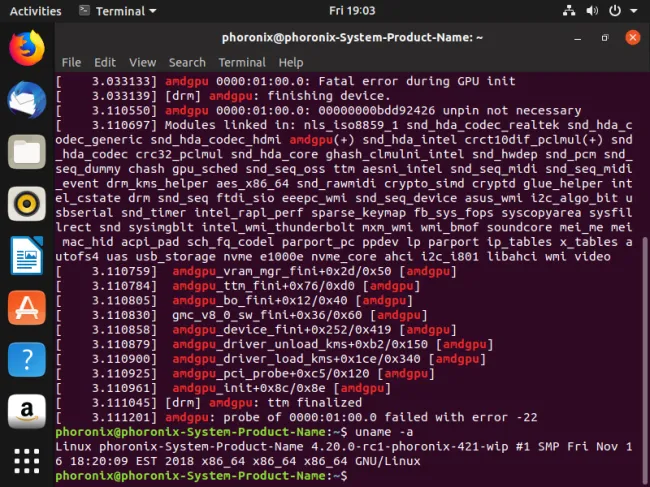Open the Help menu
The height and width of the screenshot is (487, 650).
pos(291,63)
